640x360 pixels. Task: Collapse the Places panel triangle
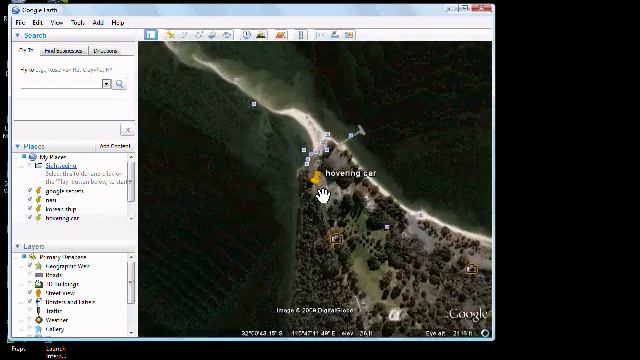click(x=18, y=146)
